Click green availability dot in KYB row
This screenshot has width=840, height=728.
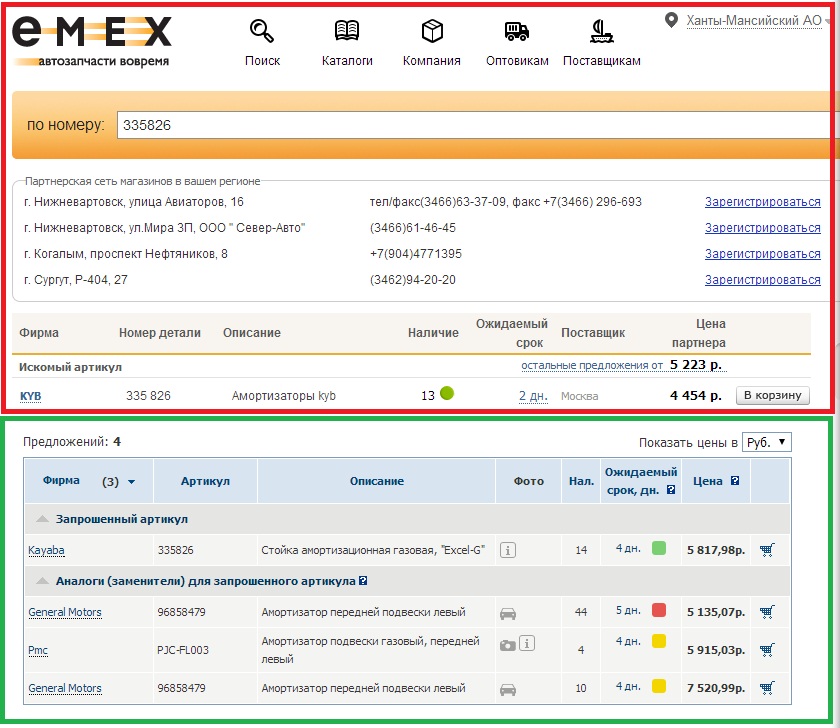click(447, 393)
